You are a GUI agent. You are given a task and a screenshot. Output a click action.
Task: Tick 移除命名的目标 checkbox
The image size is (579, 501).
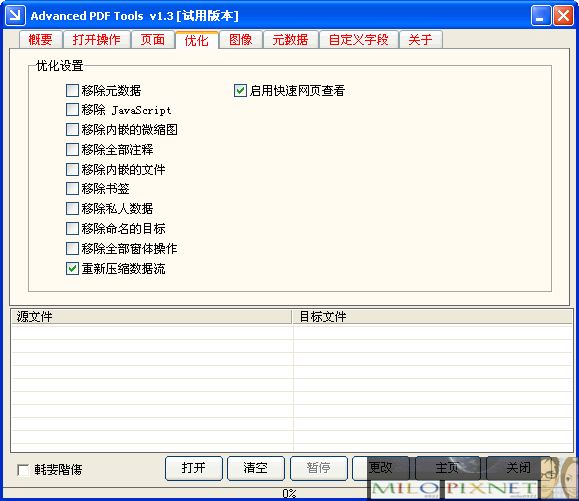[72, 229]
